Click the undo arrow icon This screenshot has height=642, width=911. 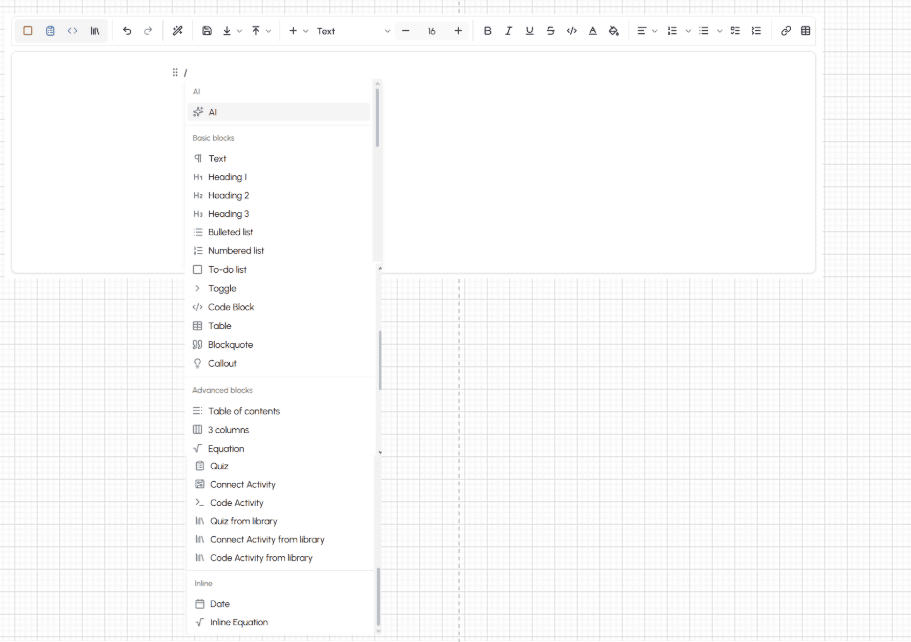tap(127, 31)
